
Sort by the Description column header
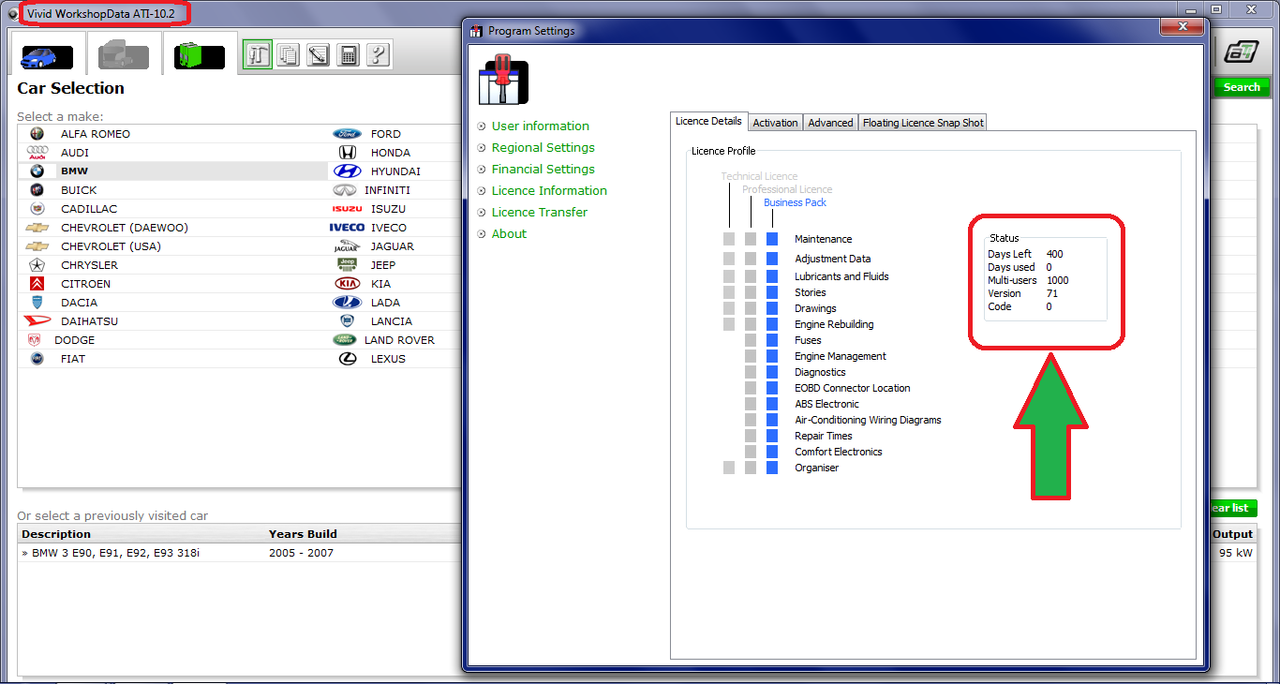click(x=56, y=534)
